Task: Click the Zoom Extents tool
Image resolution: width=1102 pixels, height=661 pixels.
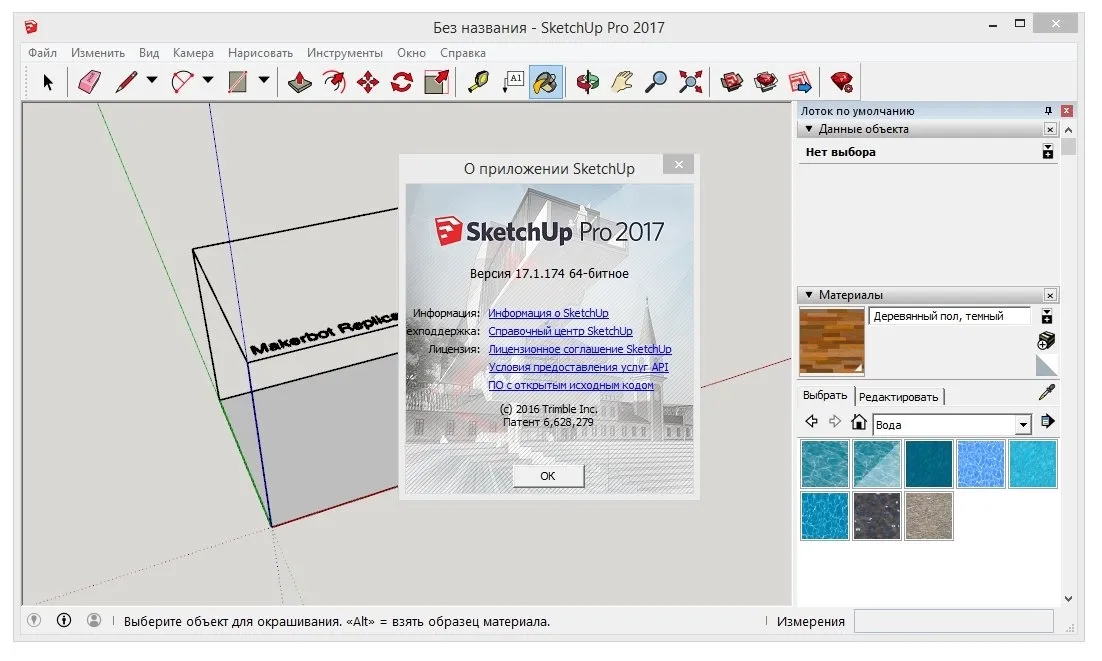Action: pos(690,82)
